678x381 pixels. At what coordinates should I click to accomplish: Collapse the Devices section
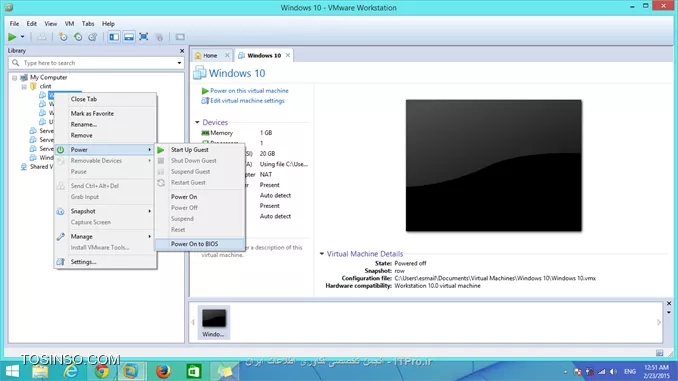(197, 122)
